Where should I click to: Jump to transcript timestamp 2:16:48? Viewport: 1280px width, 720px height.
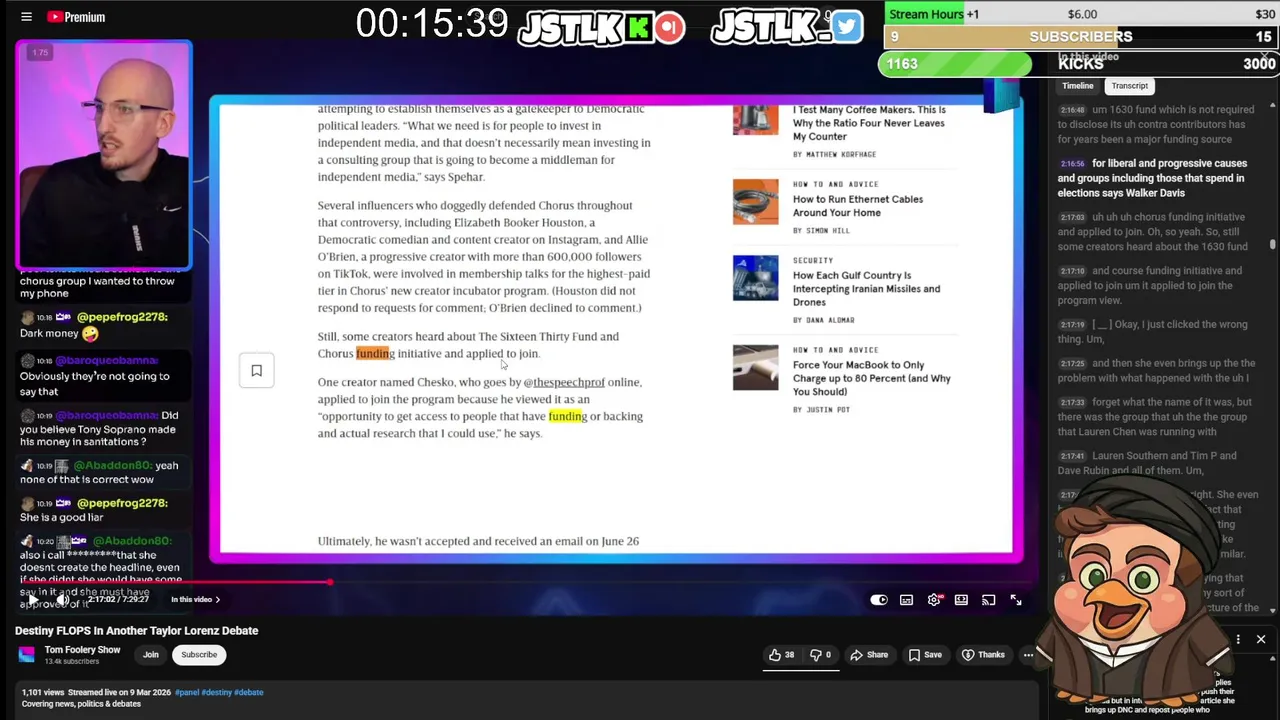(1073, 110)
